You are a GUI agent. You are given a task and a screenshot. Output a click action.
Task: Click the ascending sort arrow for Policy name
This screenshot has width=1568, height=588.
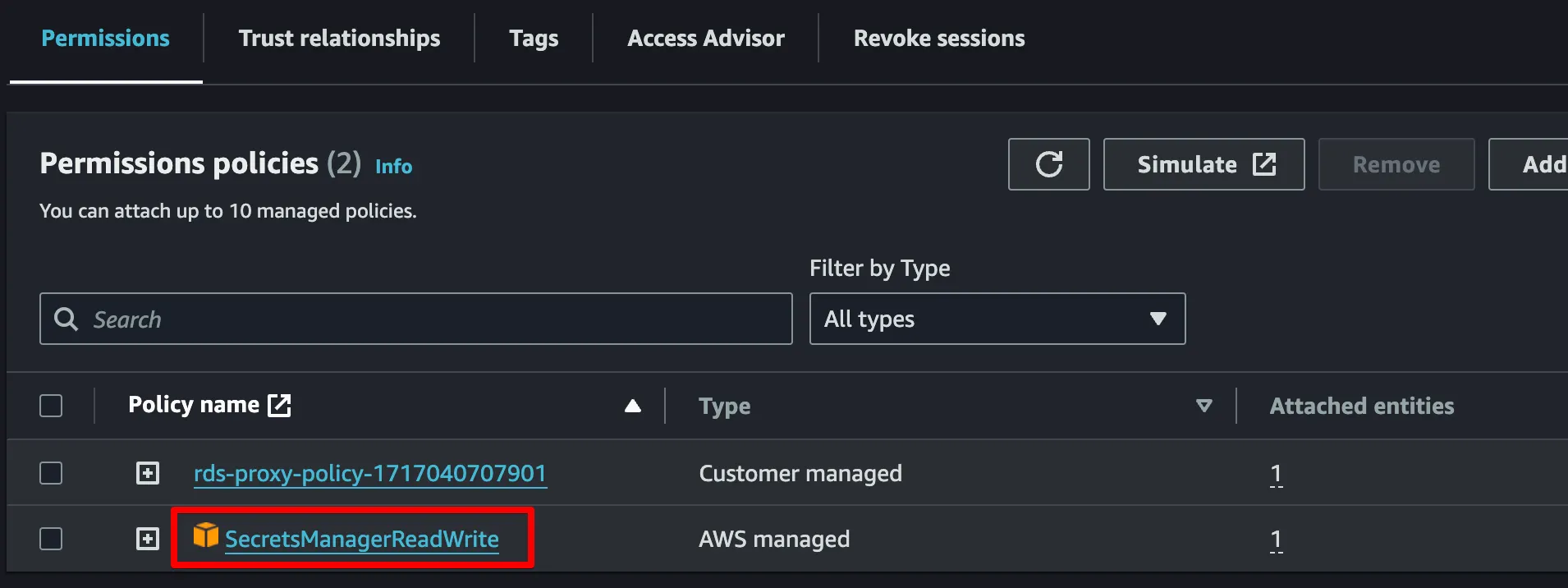pyautogui.click(x=632, y=406)
